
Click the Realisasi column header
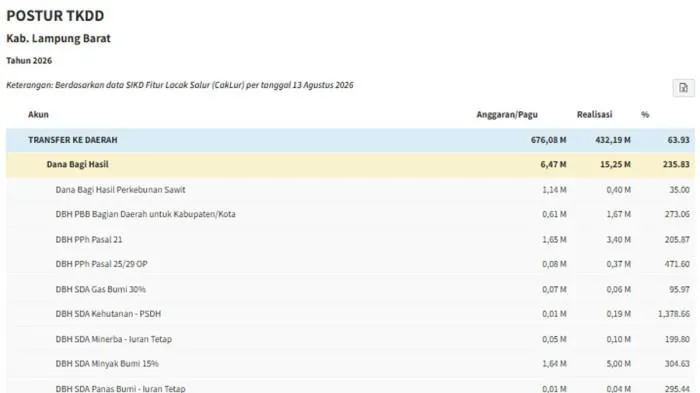594,114
